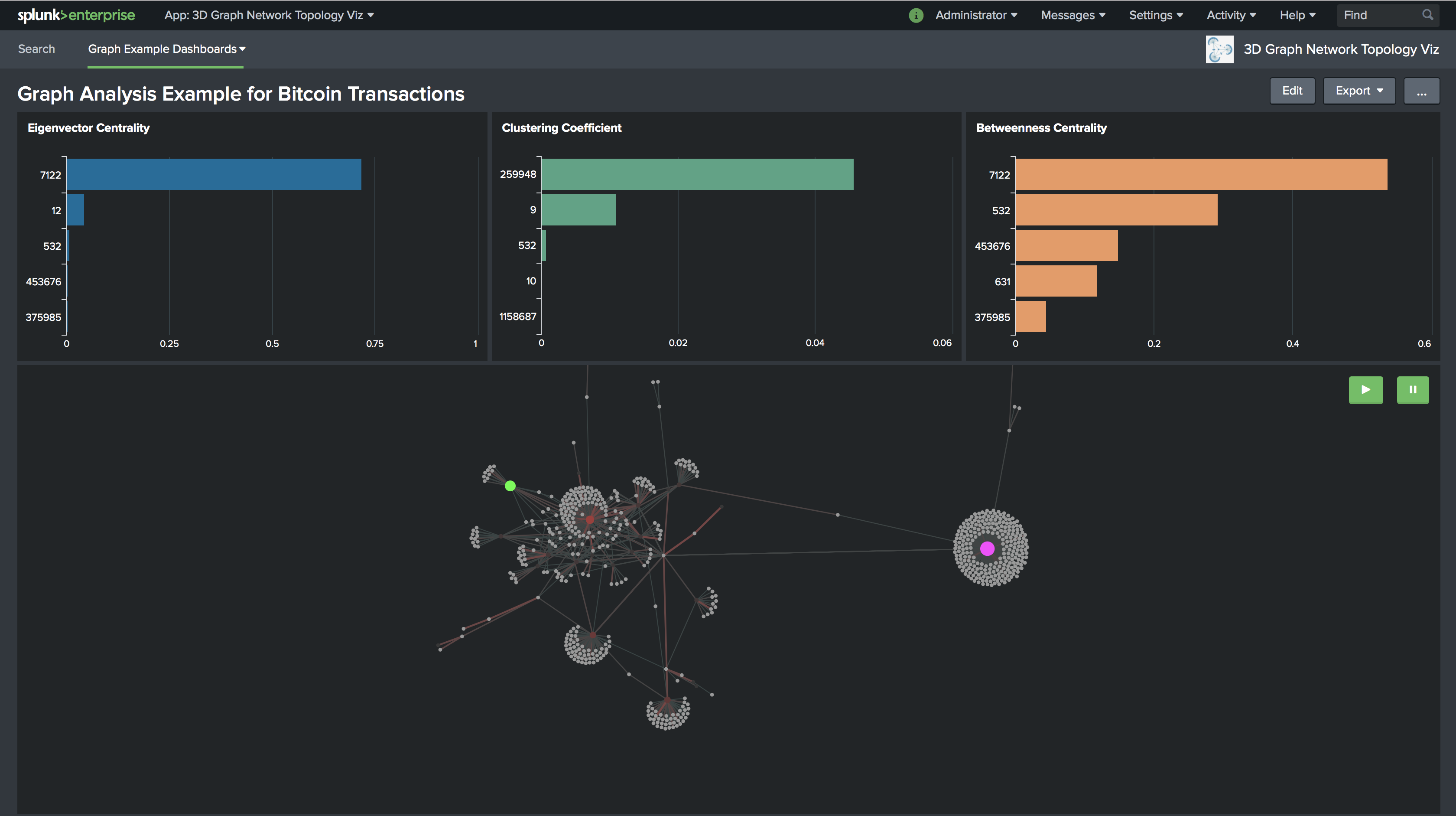Open the Help dropdown
The image size is (1456, 816).
tap(1297, 15)
